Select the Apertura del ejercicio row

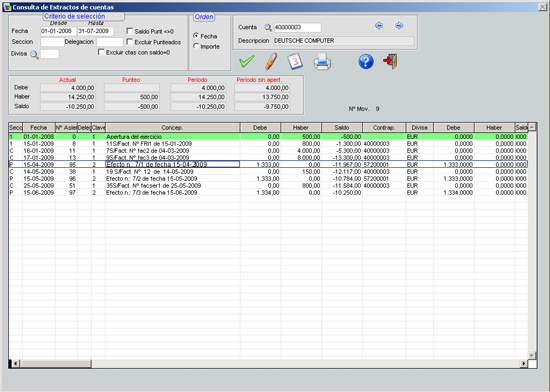click(268, 136)
